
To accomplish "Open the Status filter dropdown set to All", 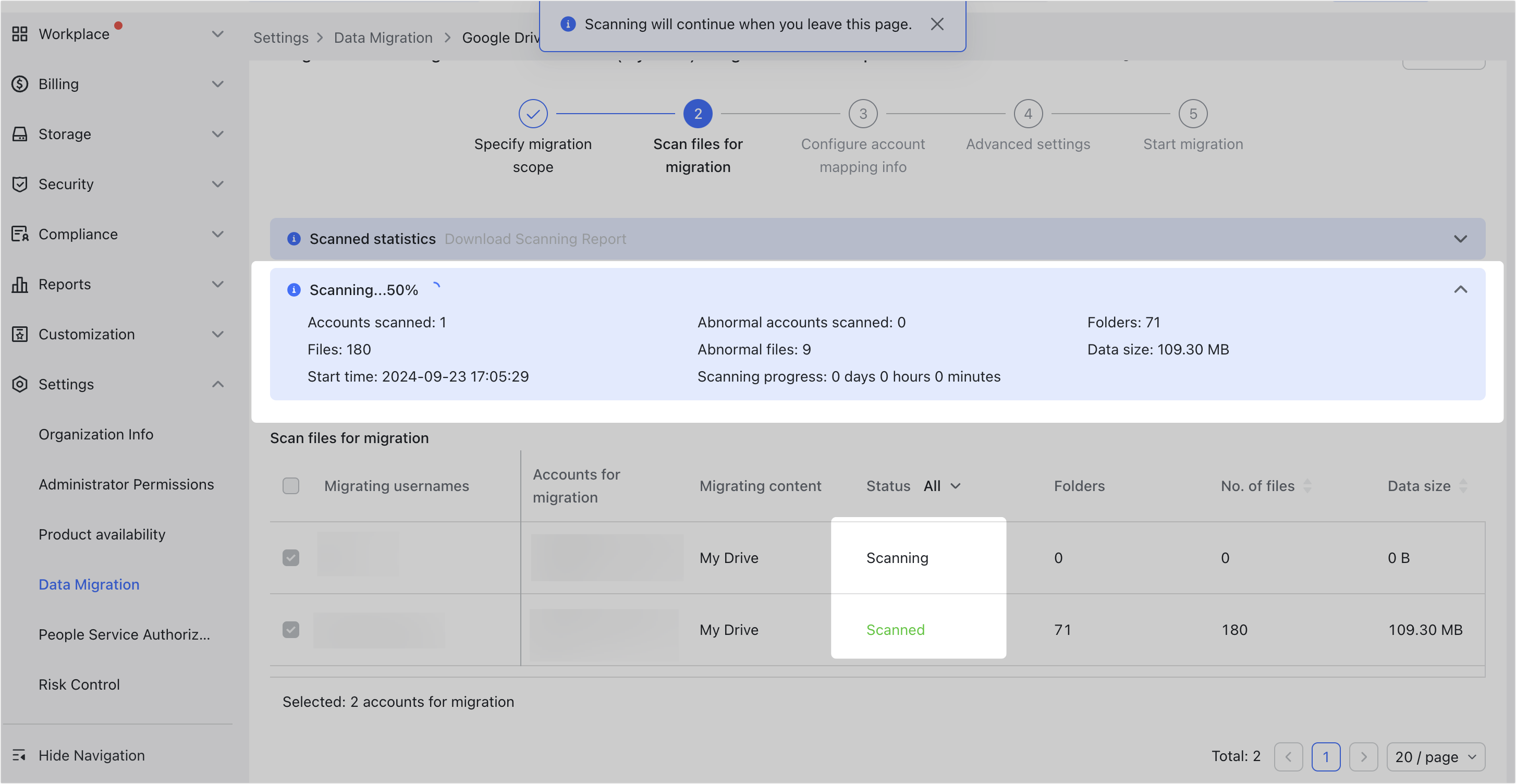I will tap(940, 486).
